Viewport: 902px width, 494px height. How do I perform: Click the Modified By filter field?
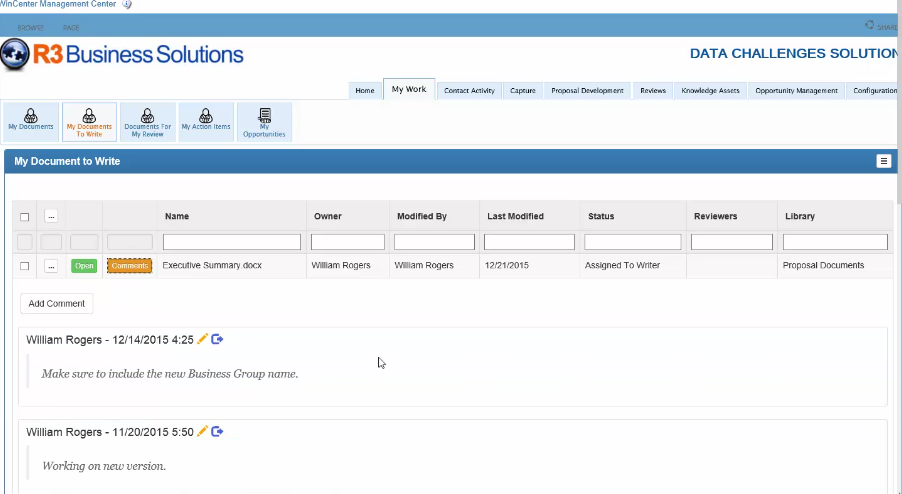434,242
